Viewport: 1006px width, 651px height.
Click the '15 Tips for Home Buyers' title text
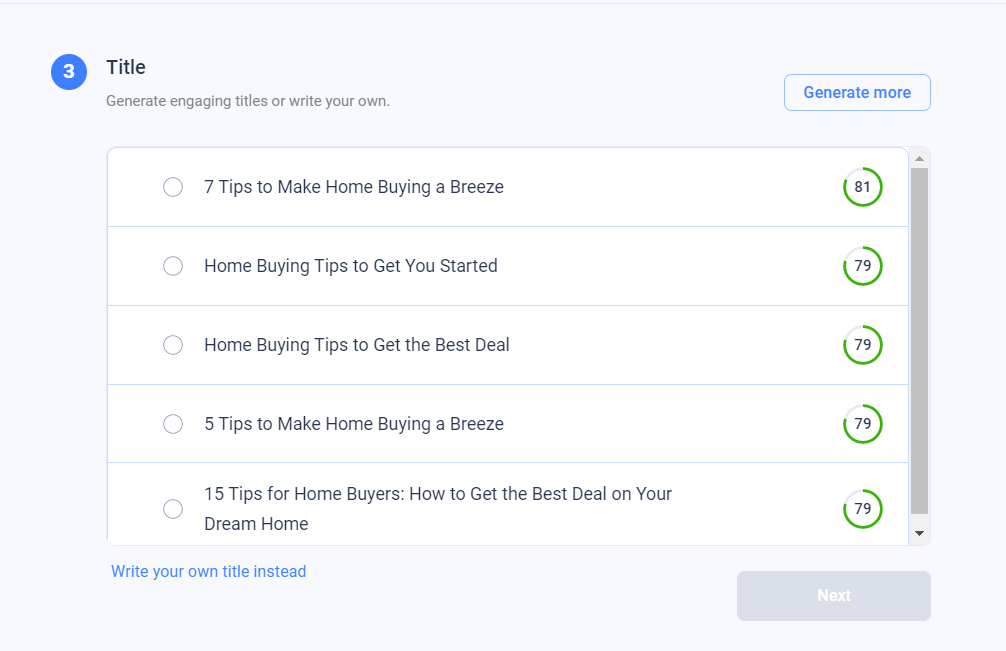(x=438, y=509)
